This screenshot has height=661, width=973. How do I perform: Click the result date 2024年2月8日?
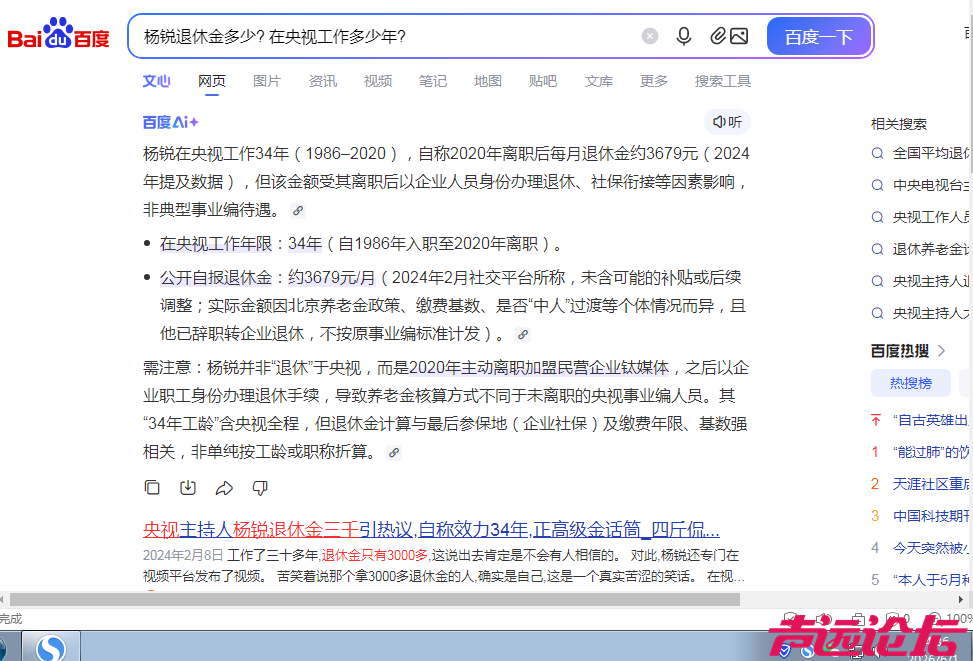tap(183, 555)
